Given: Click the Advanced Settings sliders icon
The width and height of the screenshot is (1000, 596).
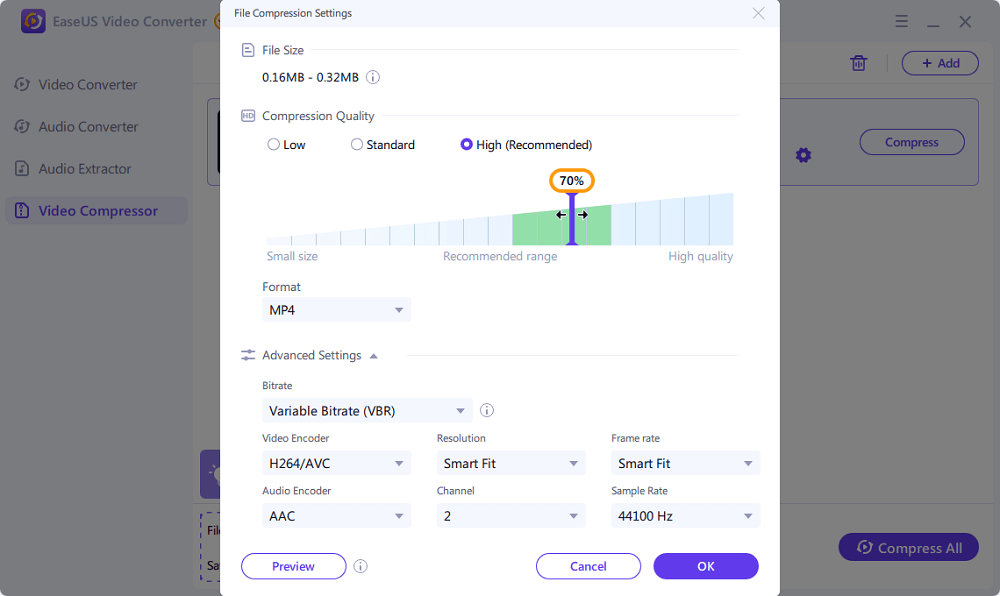Looking at the screenshot, I should point(249,355).
